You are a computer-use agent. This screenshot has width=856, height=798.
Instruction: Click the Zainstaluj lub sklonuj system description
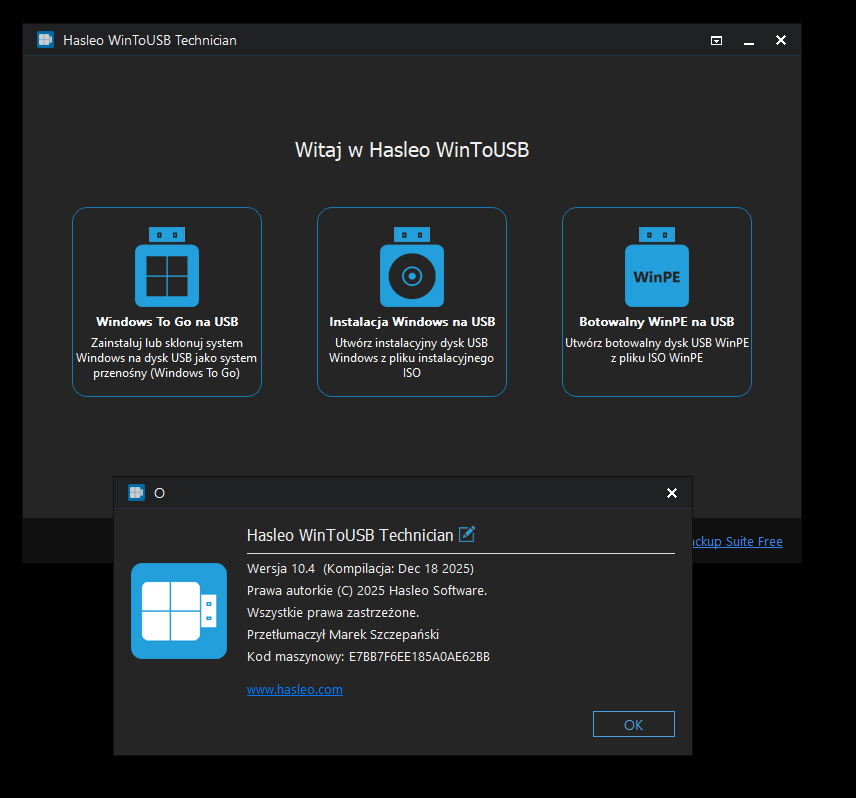click(x=167, y=358)
